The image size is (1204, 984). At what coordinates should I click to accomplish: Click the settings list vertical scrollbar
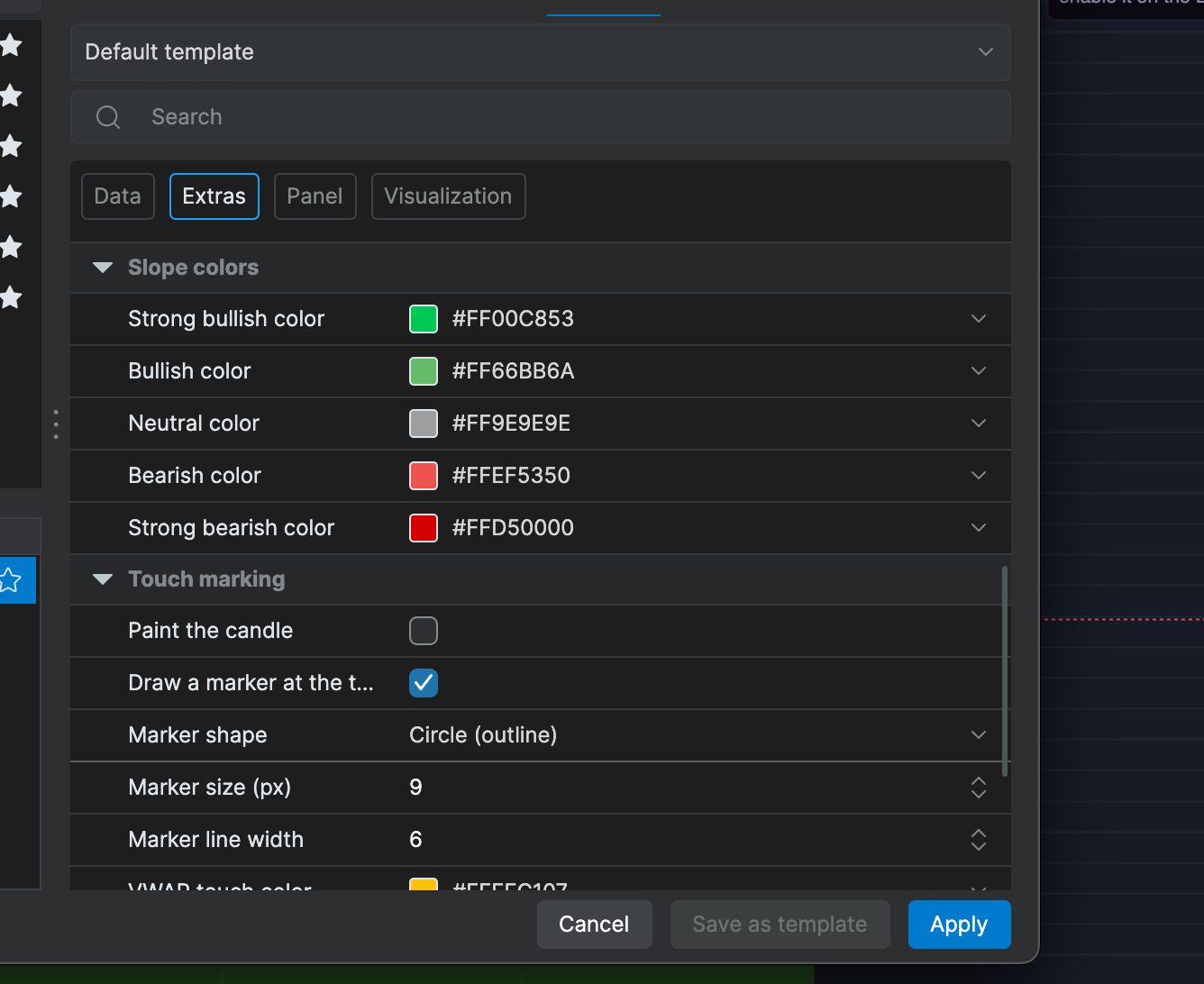point(1005,671)
